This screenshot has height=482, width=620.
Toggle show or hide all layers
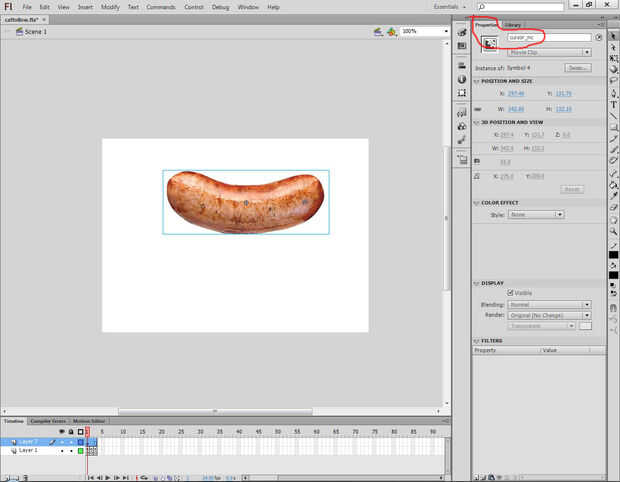62,431
